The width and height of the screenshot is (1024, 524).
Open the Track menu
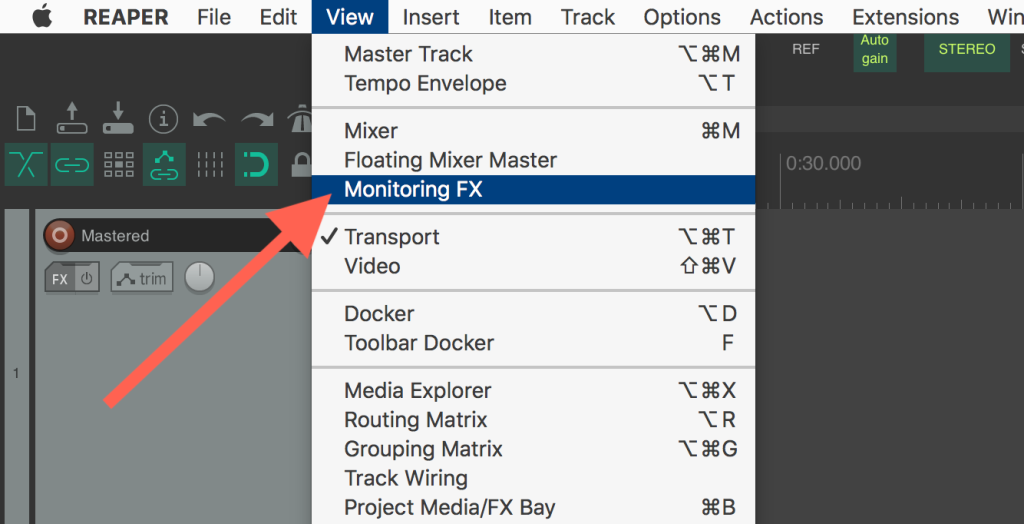588,17
